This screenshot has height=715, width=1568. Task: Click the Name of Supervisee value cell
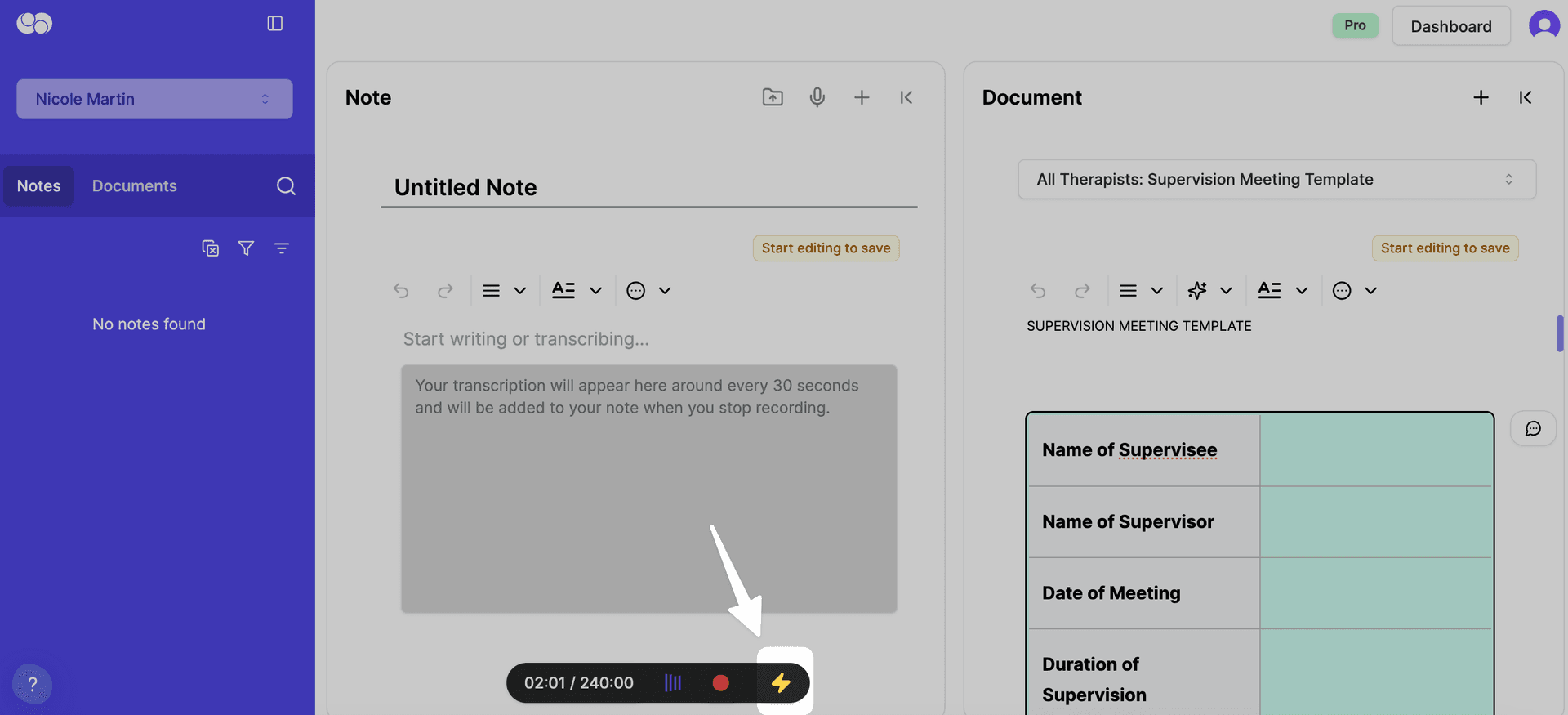1376,450
